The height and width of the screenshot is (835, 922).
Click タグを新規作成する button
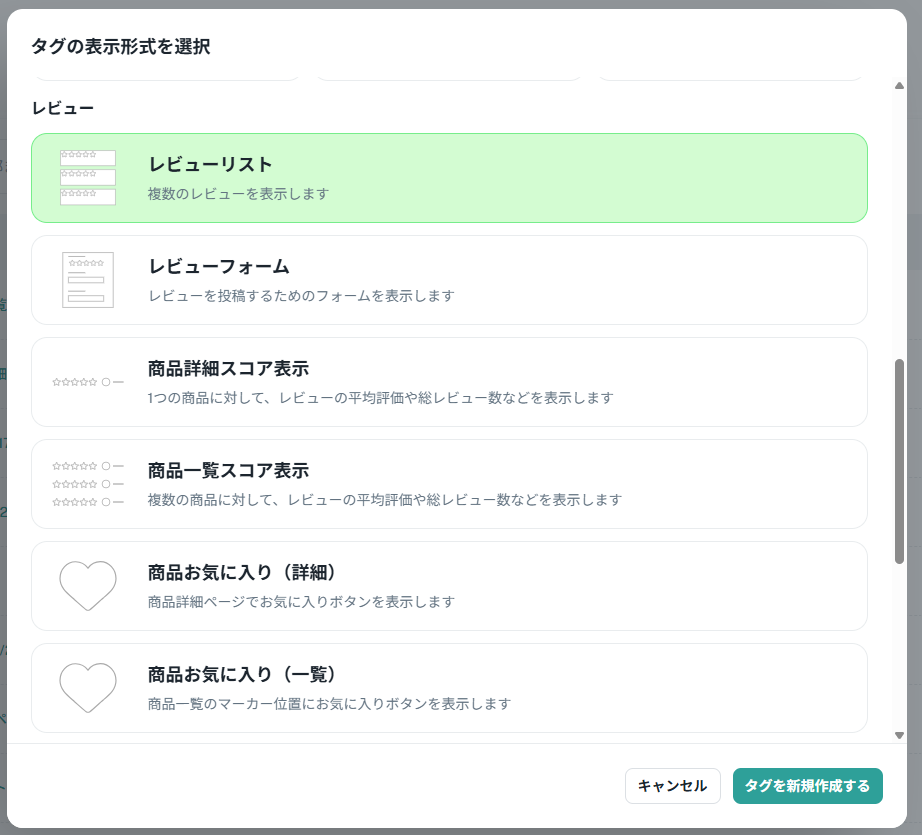pyautogui.click(x=807, y=786)
